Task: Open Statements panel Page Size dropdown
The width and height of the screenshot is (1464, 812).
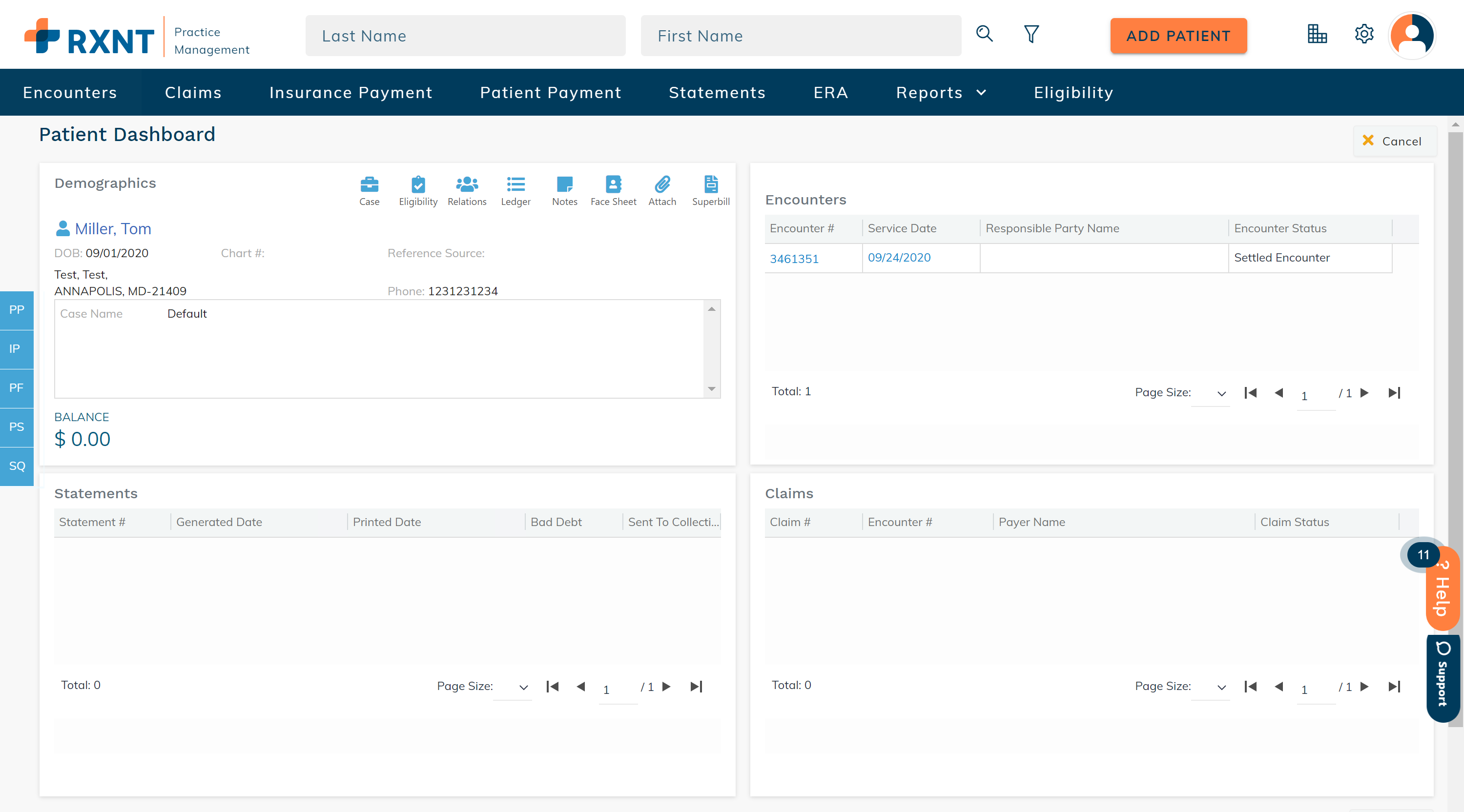Action: 513,687
